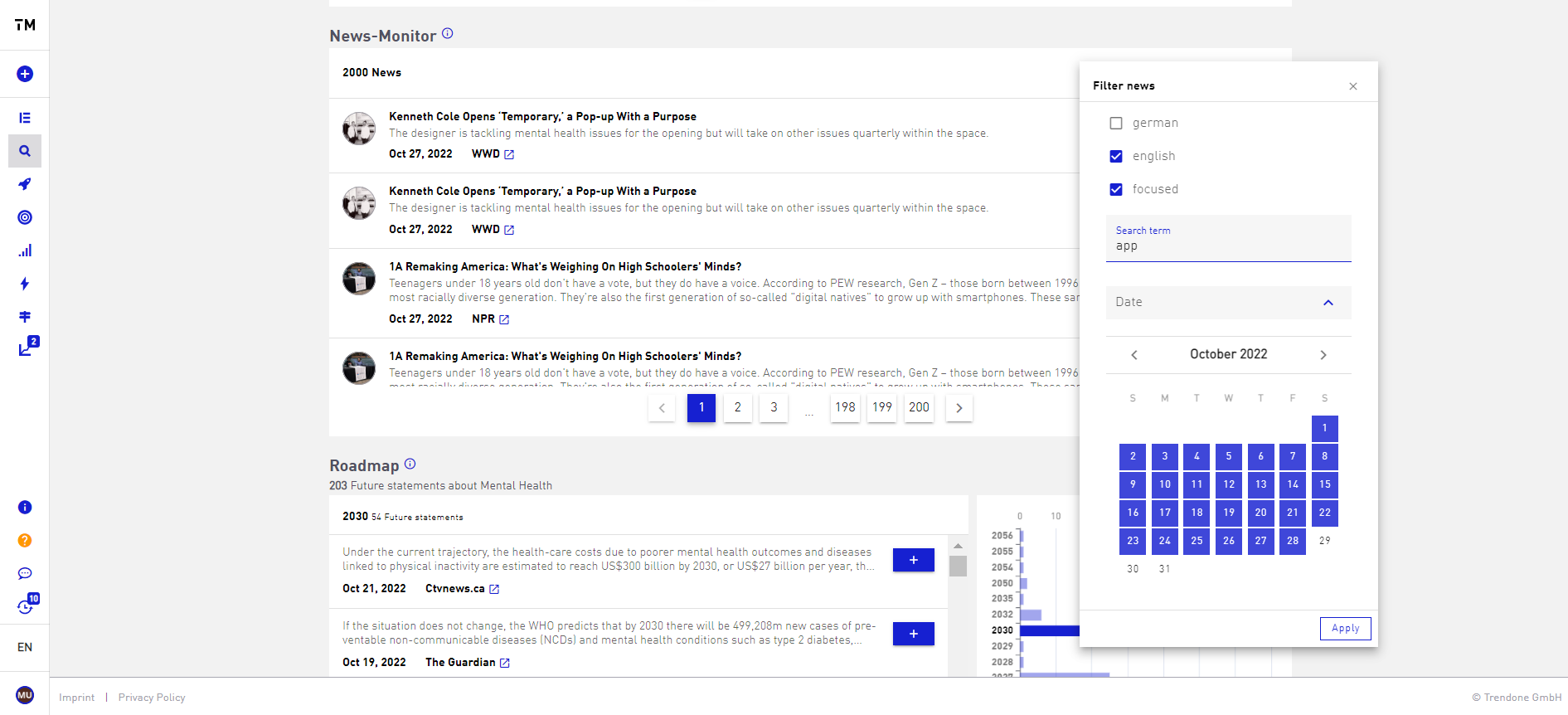Select October 28 in calendar
This screenshot has height=715, width=1568.
coord(1293,541)
